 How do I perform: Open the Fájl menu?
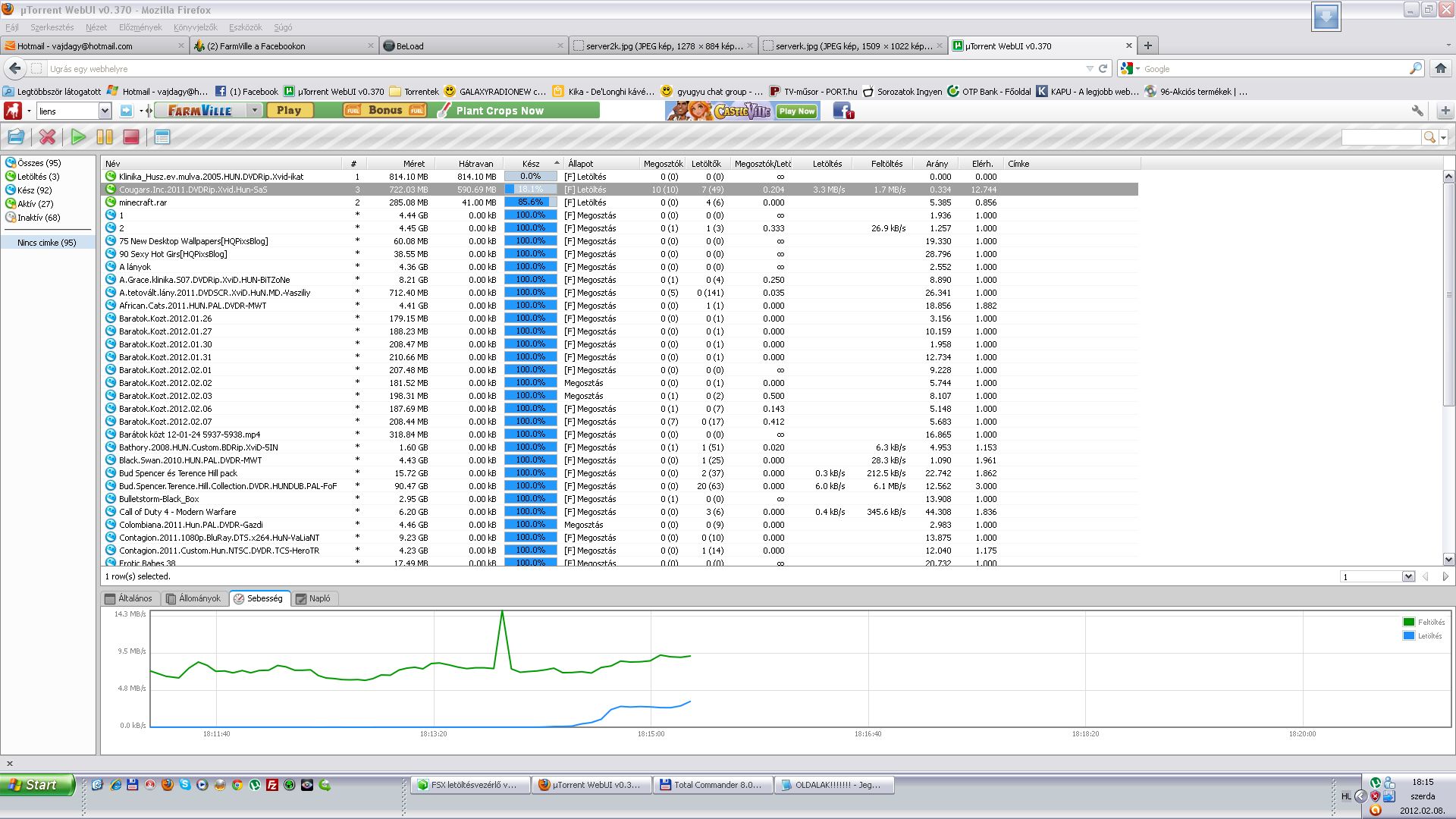[x=12, y=27]
